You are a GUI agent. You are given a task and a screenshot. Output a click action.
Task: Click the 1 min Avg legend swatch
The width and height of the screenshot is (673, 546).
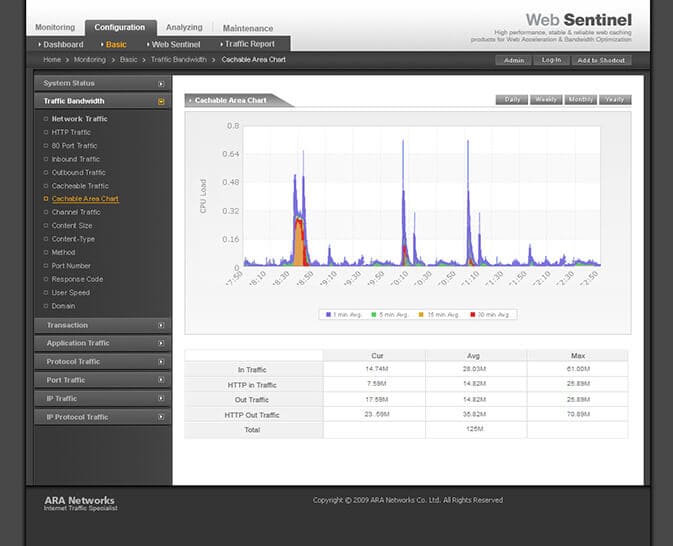tap(328, 315)
